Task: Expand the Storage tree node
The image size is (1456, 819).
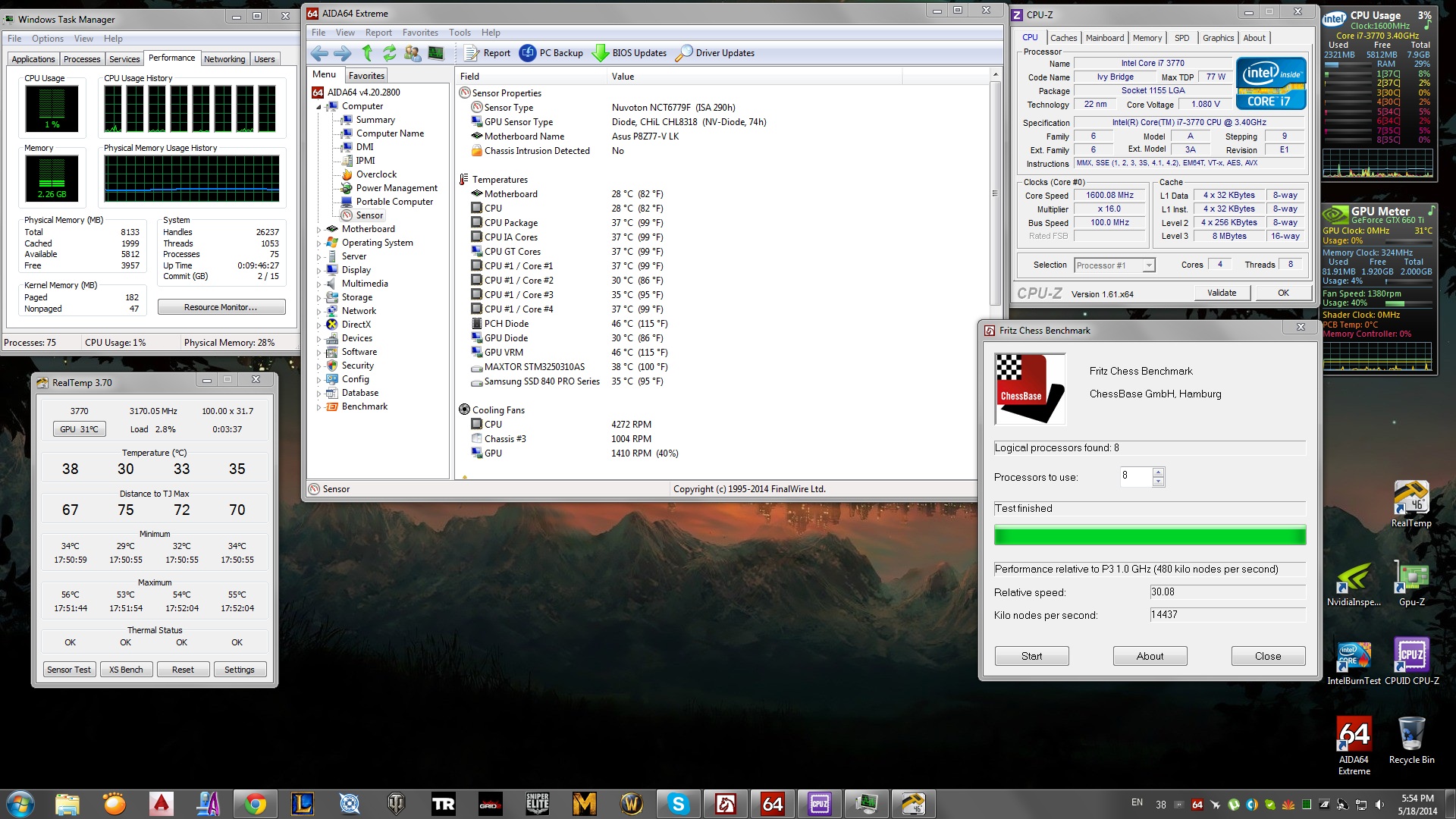Action: (318, 298)
